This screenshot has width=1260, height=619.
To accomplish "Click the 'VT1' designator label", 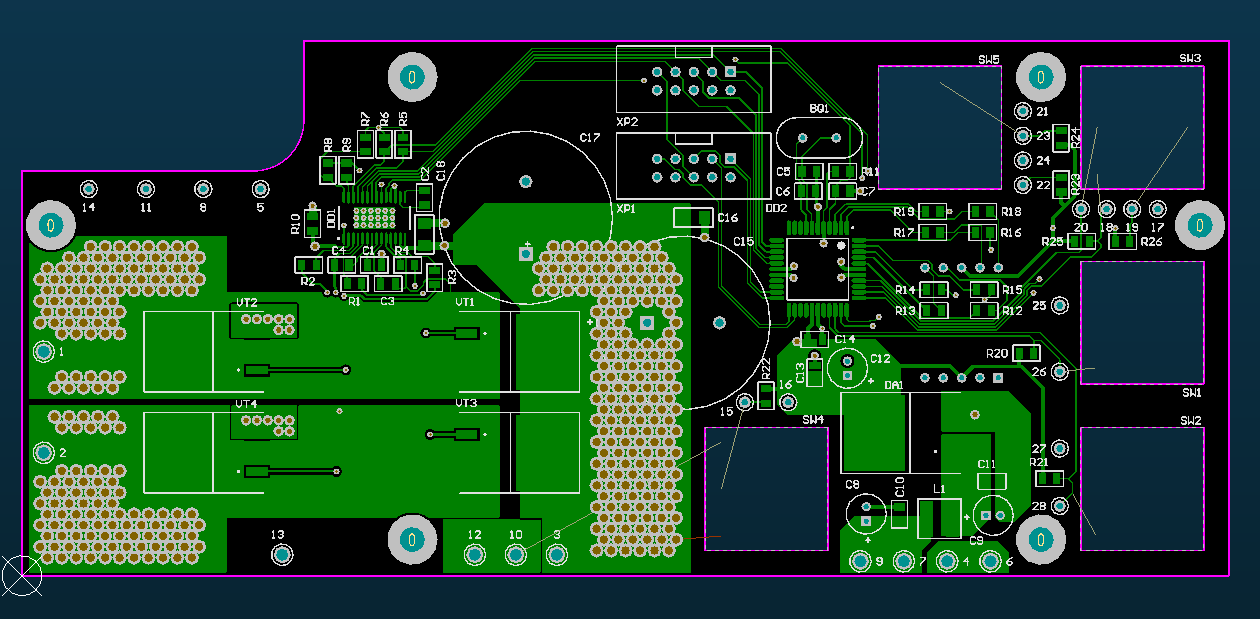I will (465, 302).
